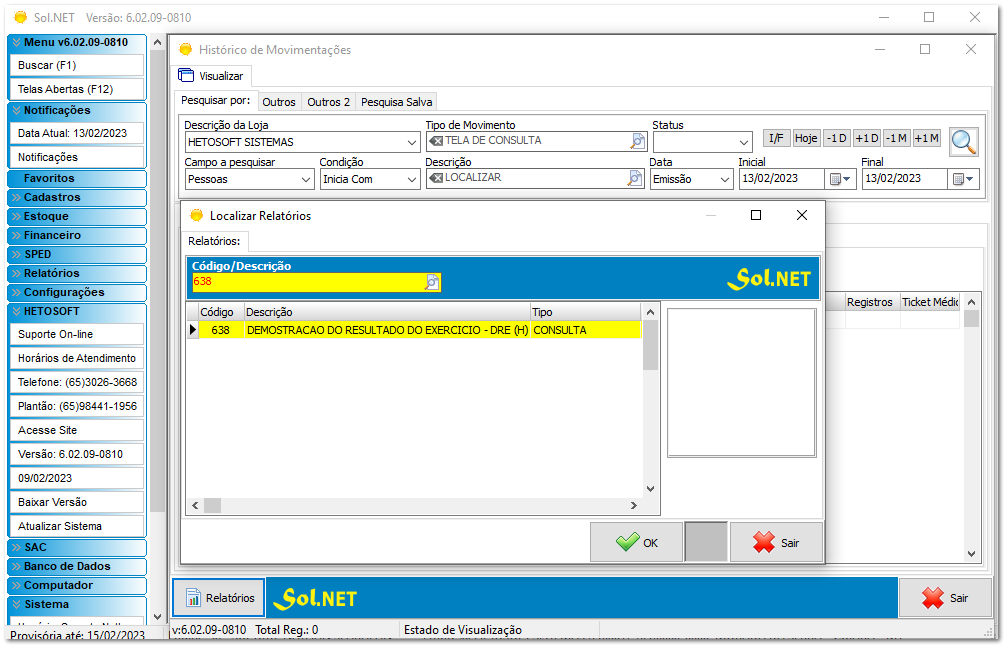This screenshot has height=648, width=1007.
Task: Click the lookup icon beside LOCALIZAR field
Action: 637,178
